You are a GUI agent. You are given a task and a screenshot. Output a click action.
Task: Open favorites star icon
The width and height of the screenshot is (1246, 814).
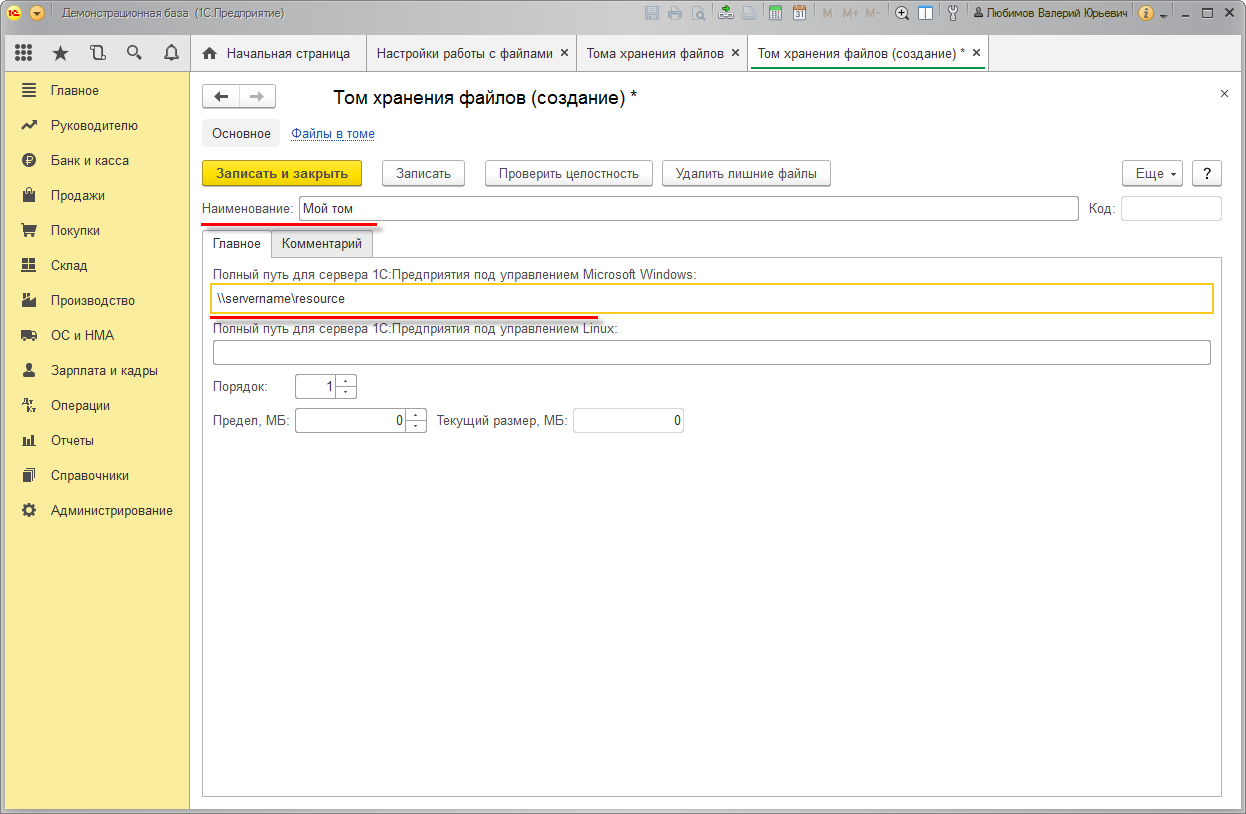click(60, 53)
